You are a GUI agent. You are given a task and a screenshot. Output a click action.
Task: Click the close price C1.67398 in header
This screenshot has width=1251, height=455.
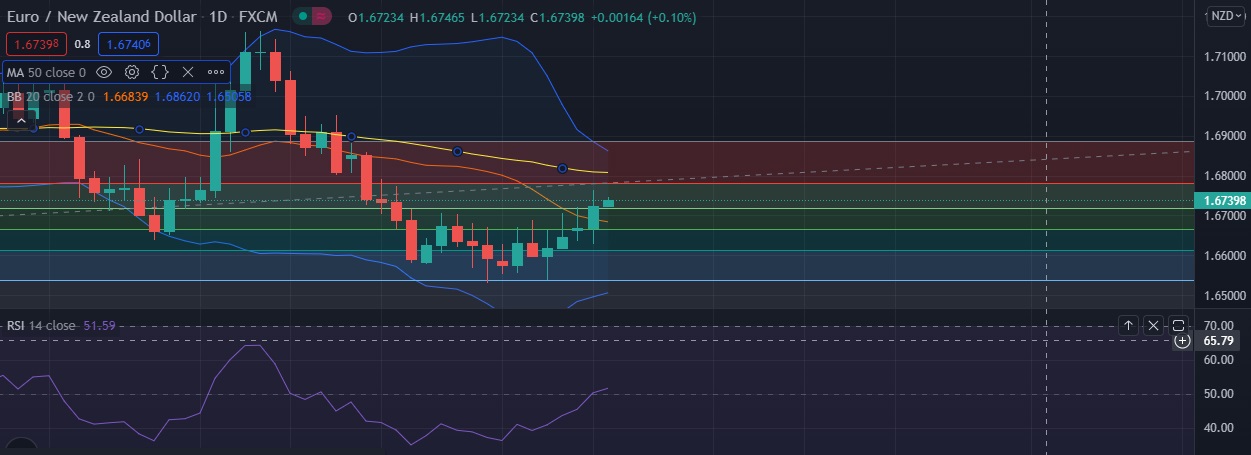pyautogui.click(x=558, y=18)
